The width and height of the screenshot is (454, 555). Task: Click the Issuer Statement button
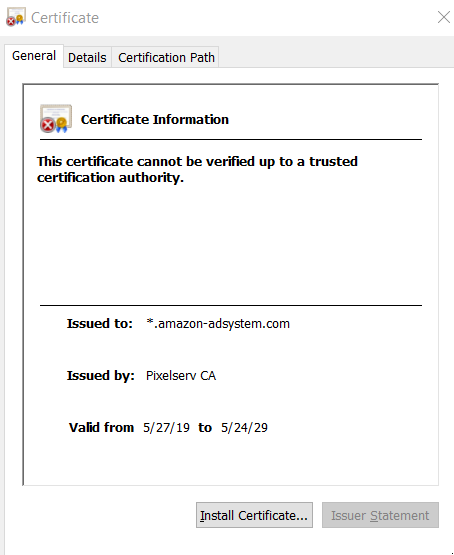(x=380, y=515)
